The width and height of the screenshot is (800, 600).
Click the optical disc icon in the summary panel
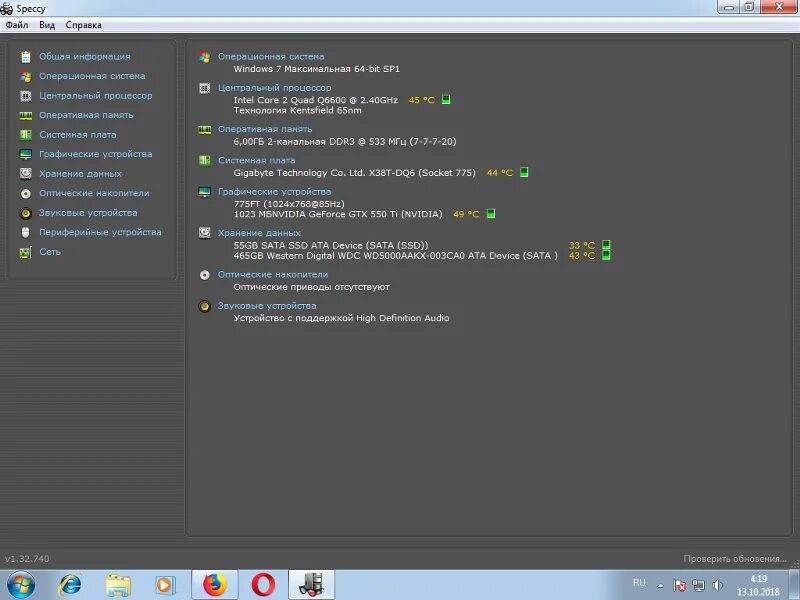click(x=205, y=275)
